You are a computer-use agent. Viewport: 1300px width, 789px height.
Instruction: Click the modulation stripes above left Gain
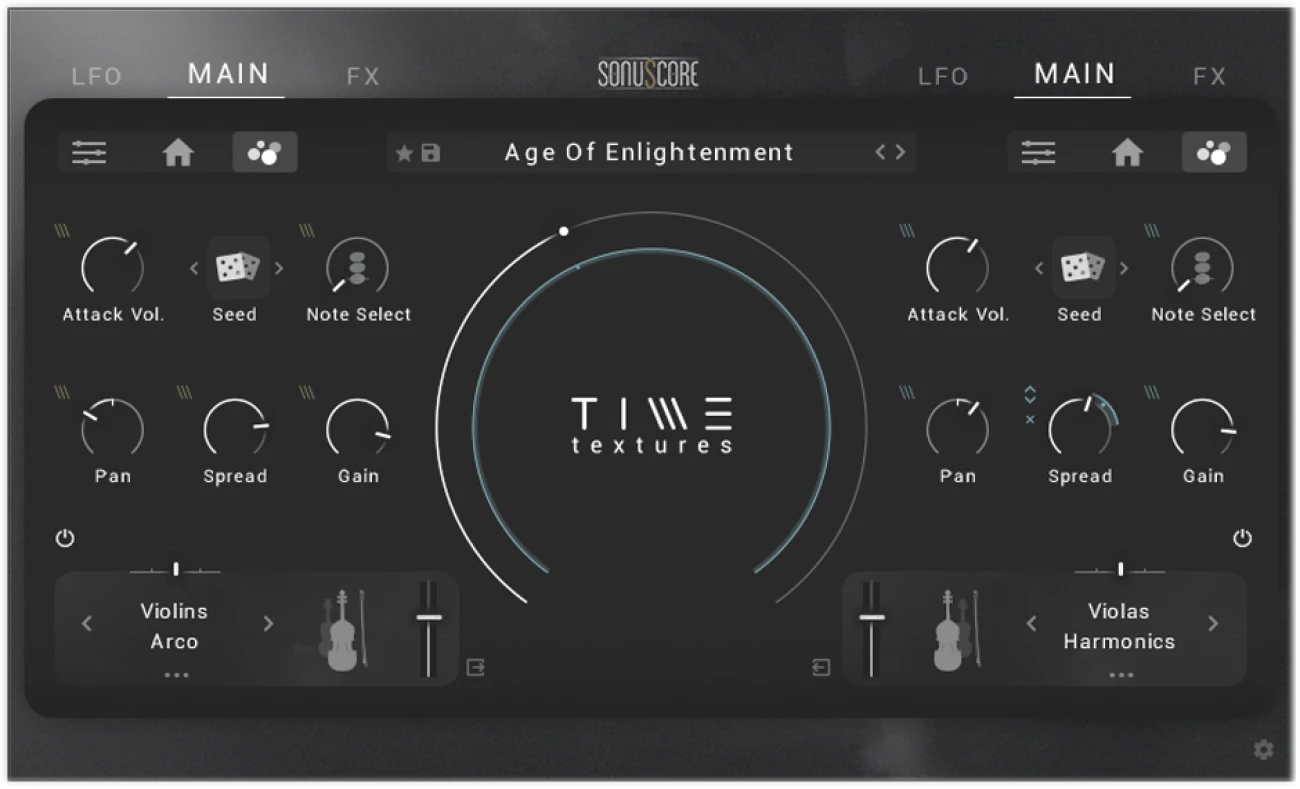307,393
